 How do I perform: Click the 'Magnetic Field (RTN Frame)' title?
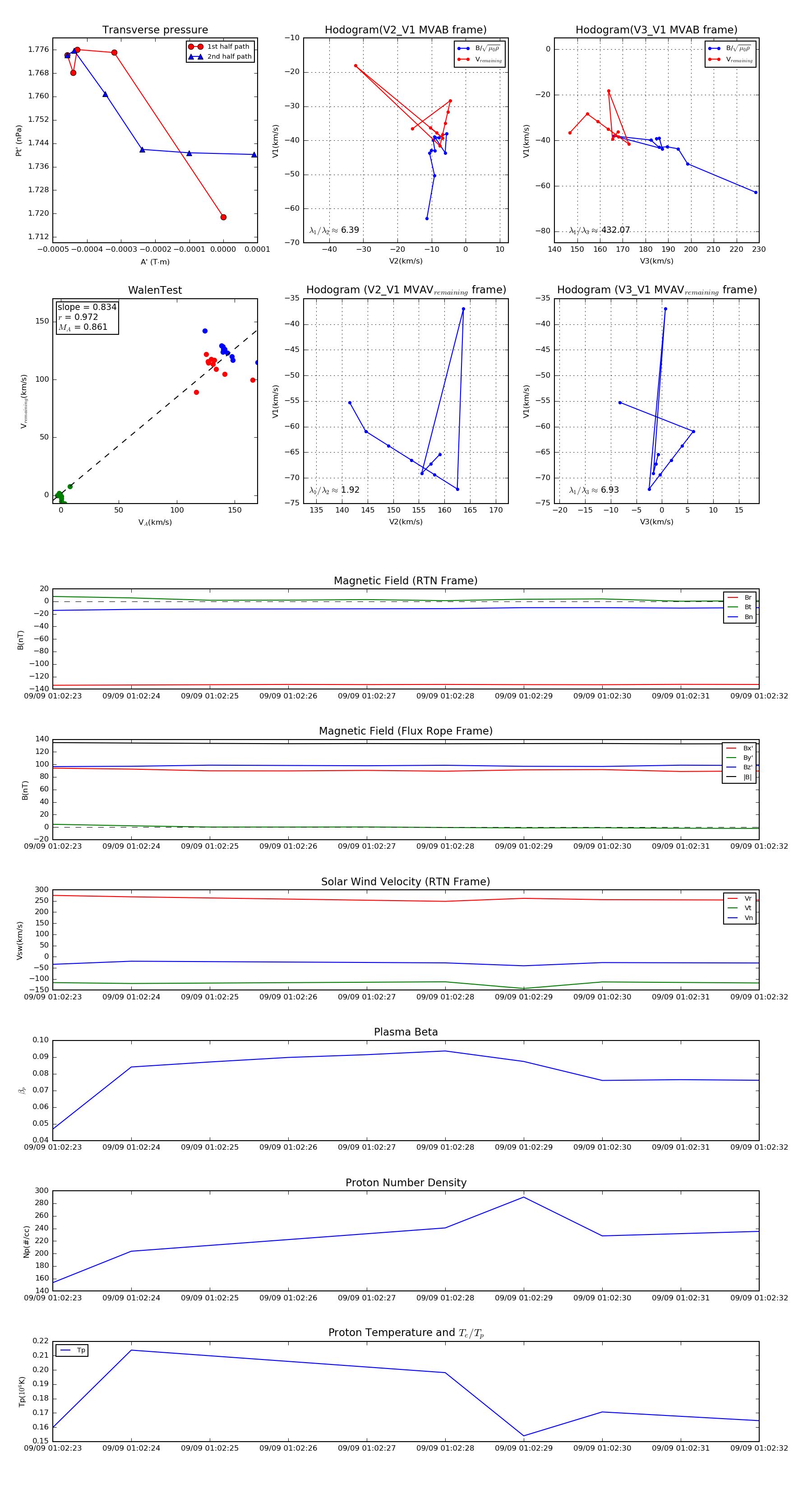(406, 581)
